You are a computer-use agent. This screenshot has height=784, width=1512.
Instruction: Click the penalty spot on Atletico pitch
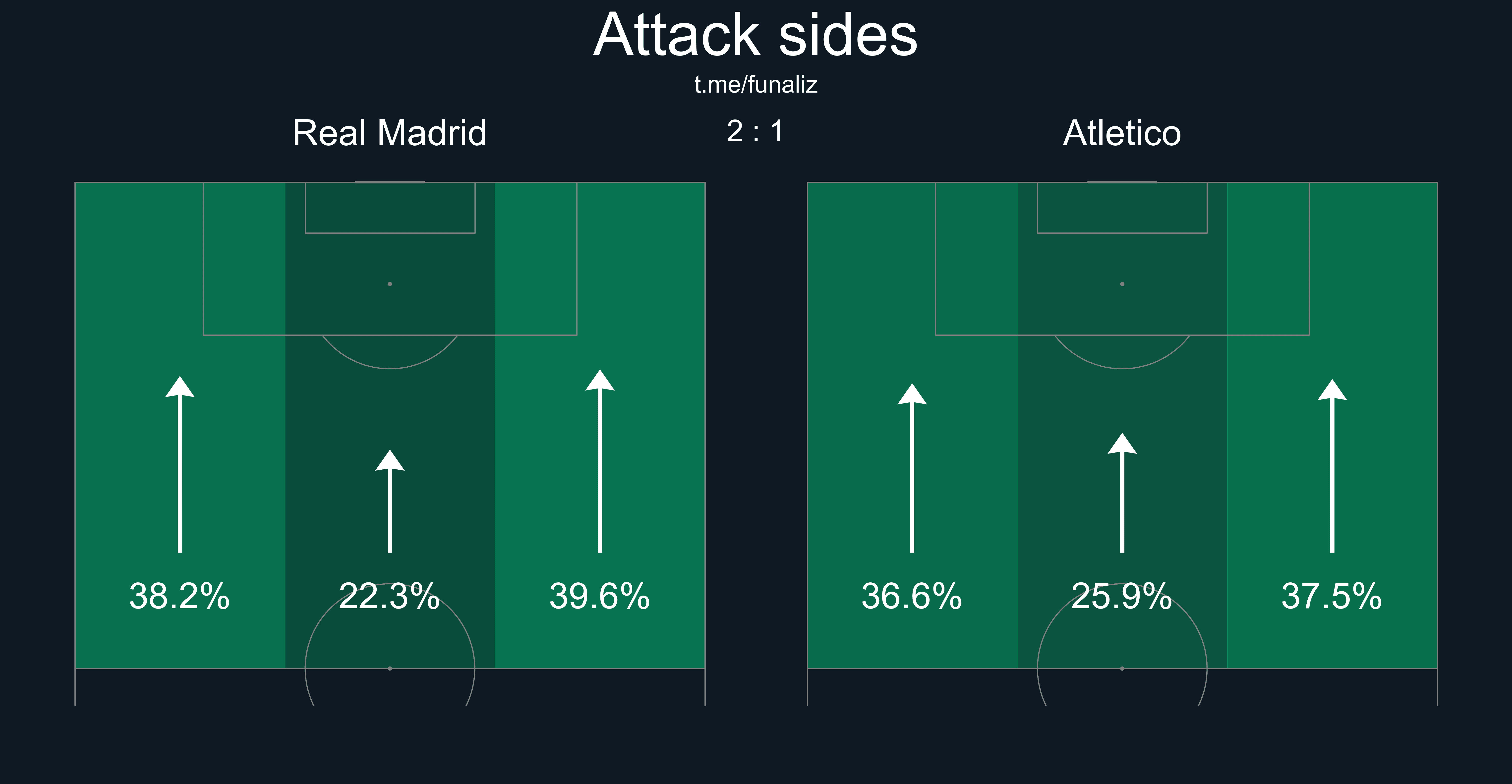point(1122,284)
